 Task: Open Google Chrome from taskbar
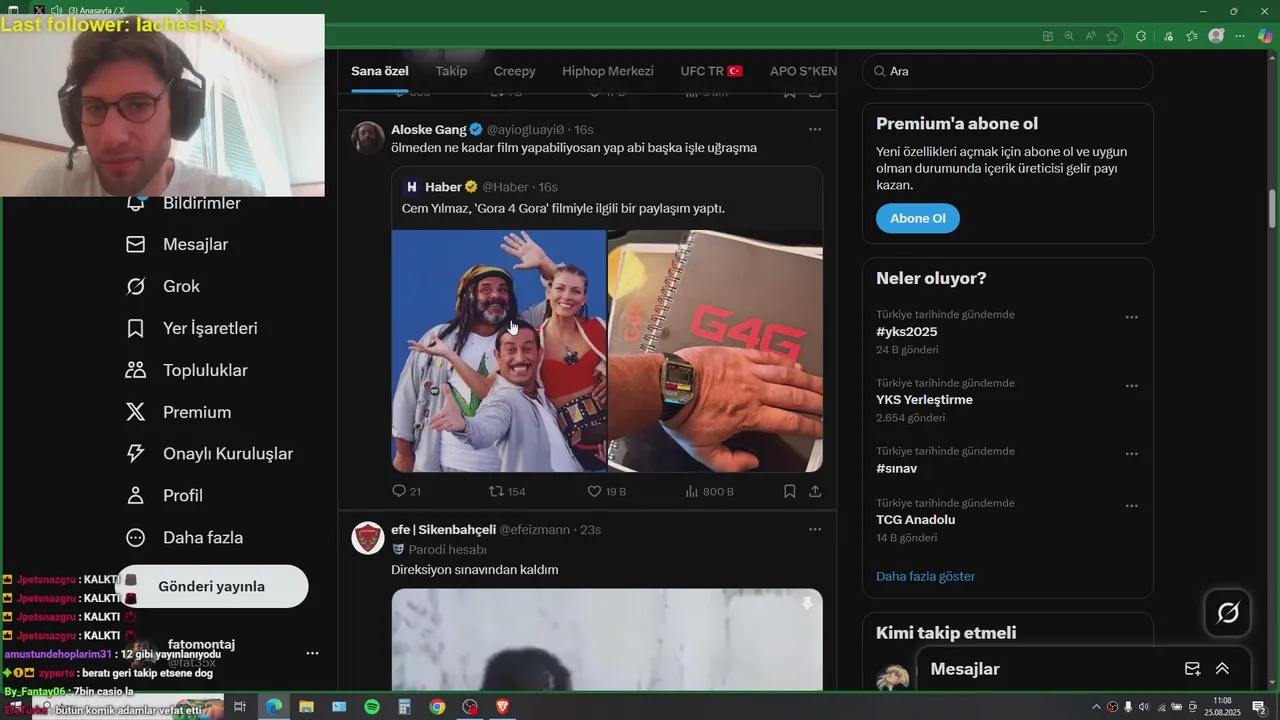point(437,707)
